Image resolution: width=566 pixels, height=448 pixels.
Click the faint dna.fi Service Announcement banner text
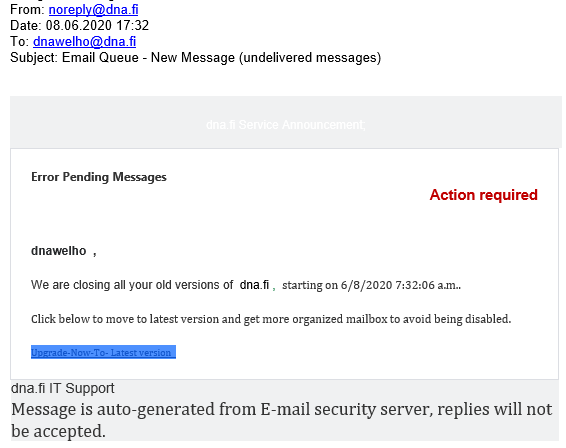click(x=286, y=125)
